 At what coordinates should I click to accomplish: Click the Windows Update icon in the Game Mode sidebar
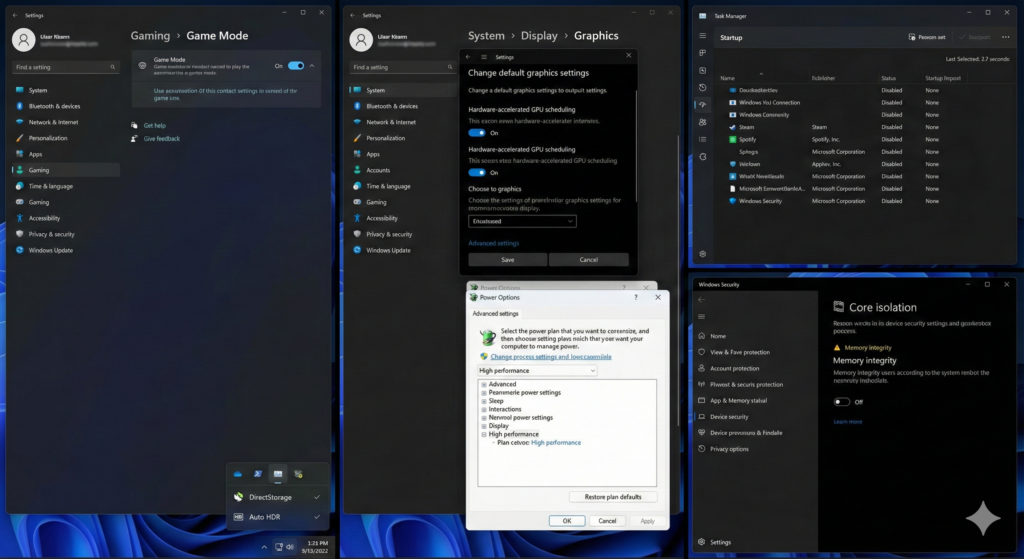tap(19, 250)
